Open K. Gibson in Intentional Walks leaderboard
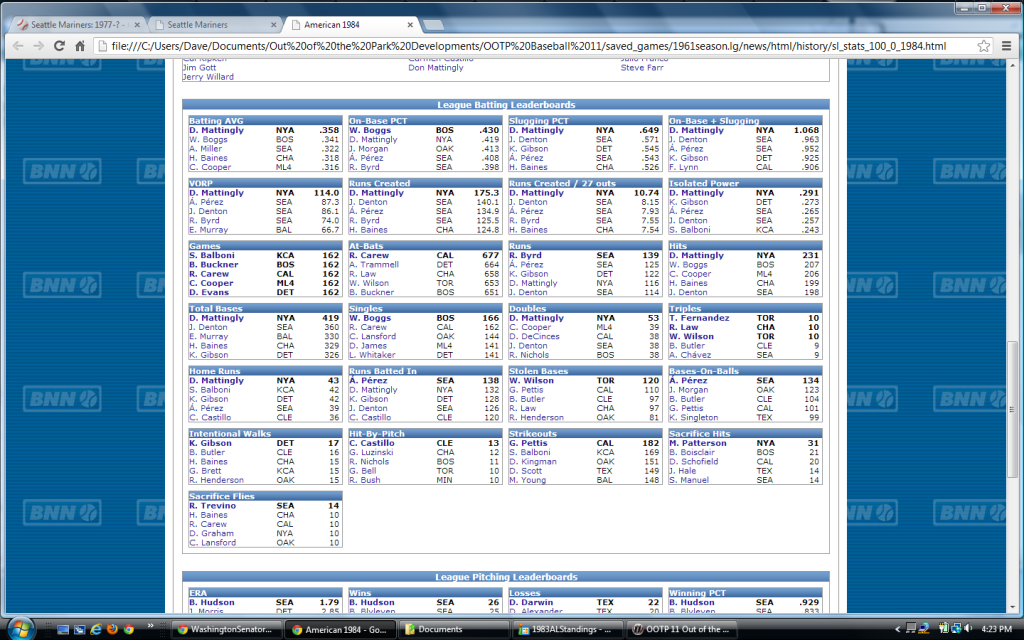Image resolution: width=1024 pixels, height=640 pixels. click(x=210, y=443)
